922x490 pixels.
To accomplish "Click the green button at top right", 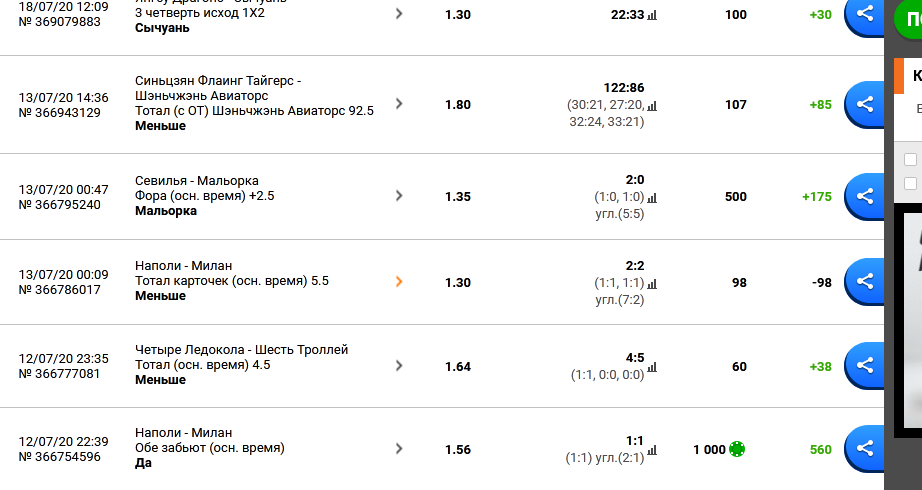I will coord(908,19).
